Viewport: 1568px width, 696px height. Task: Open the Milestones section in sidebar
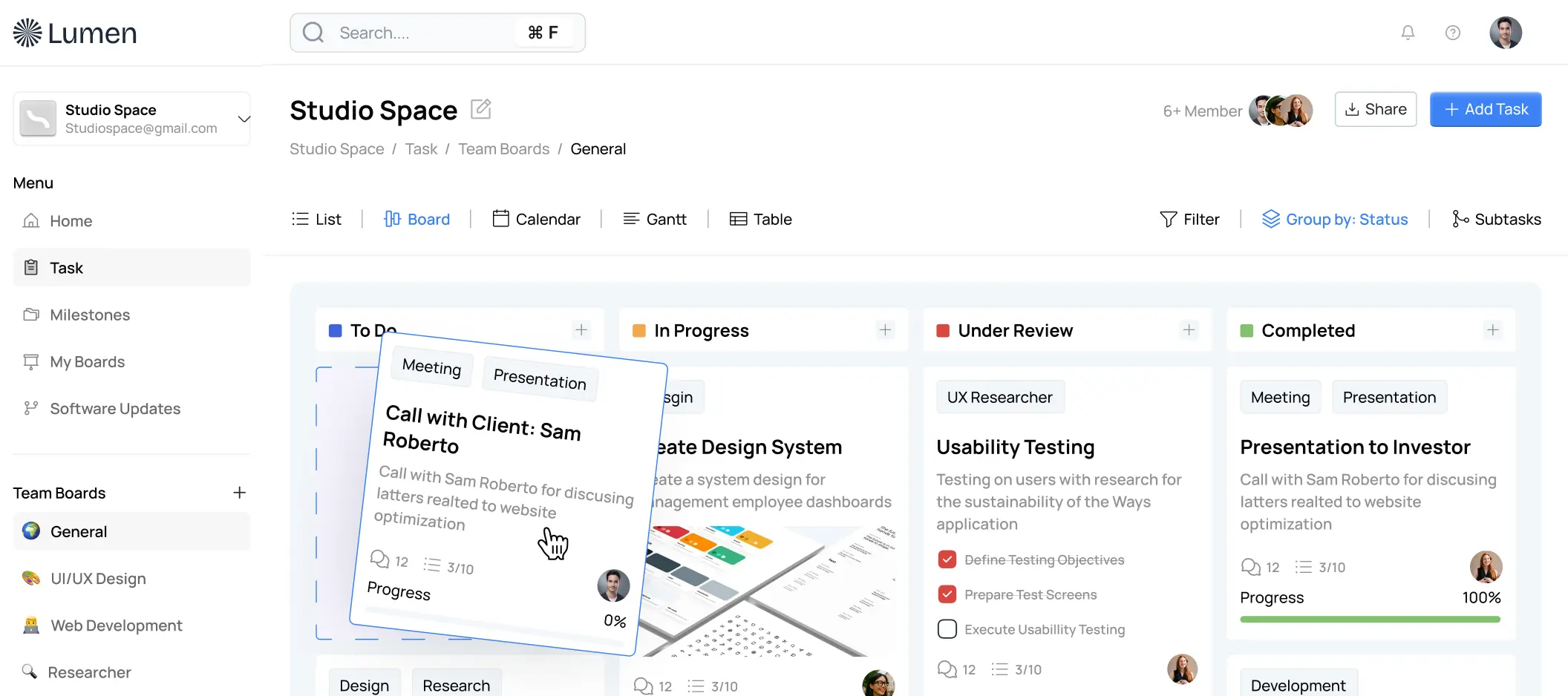pyautogui.click(x=89, y=315)
